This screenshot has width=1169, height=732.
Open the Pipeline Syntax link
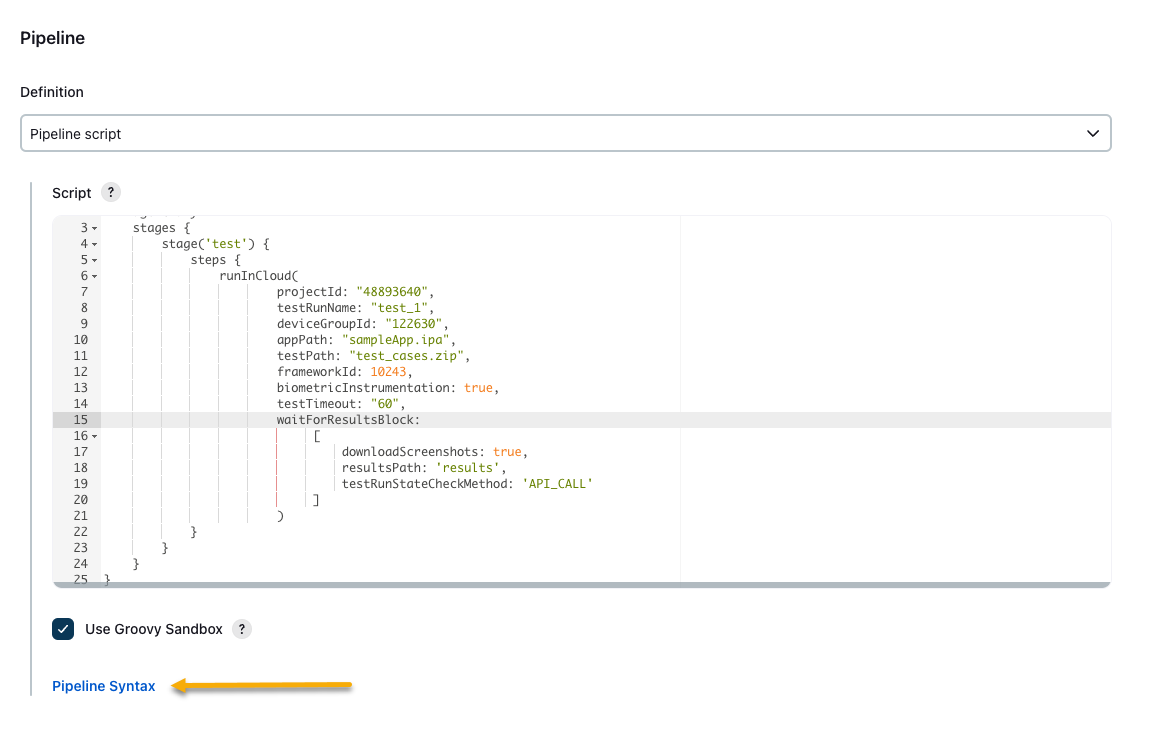(x=103, y=686)
